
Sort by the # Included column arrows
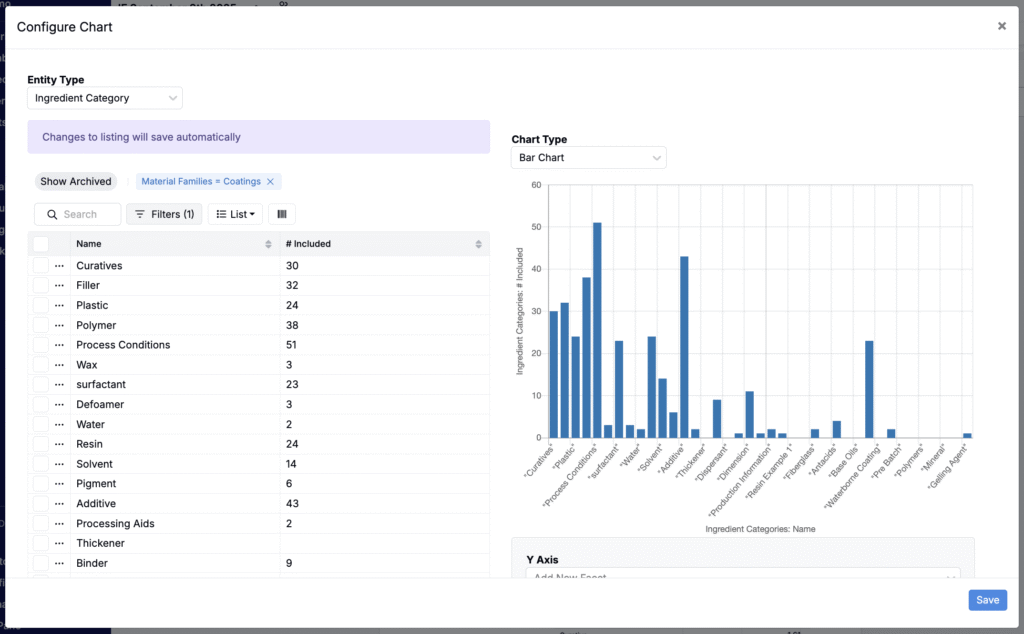pos(482,244)
